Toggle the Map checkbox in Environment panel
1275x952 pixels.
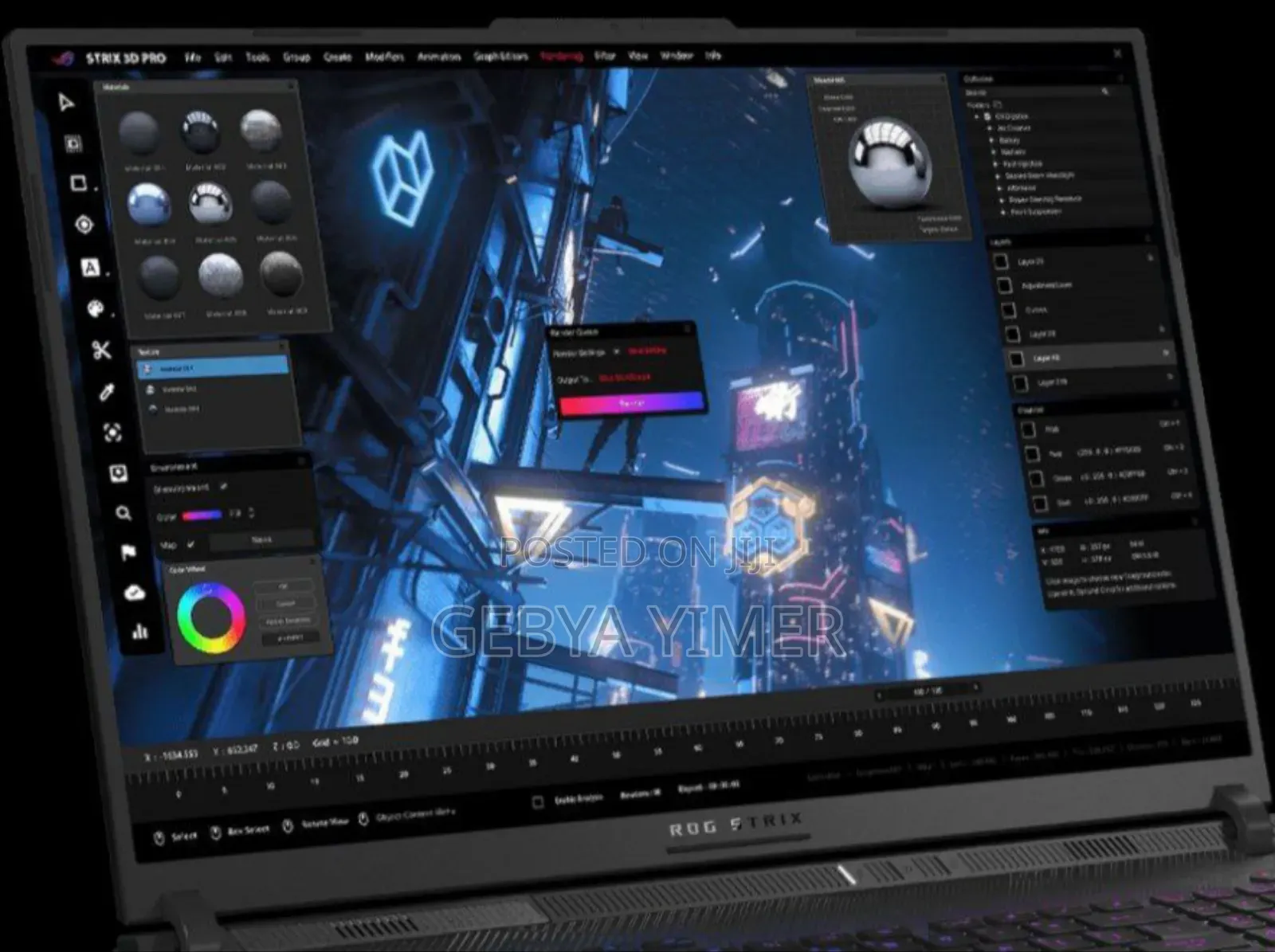190,544
